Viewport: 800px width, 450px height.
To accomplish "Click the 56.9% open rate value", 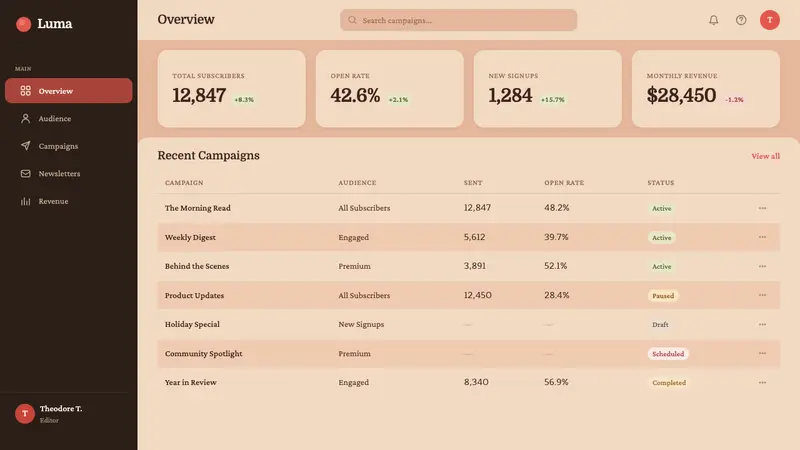I will click(556, 382).
